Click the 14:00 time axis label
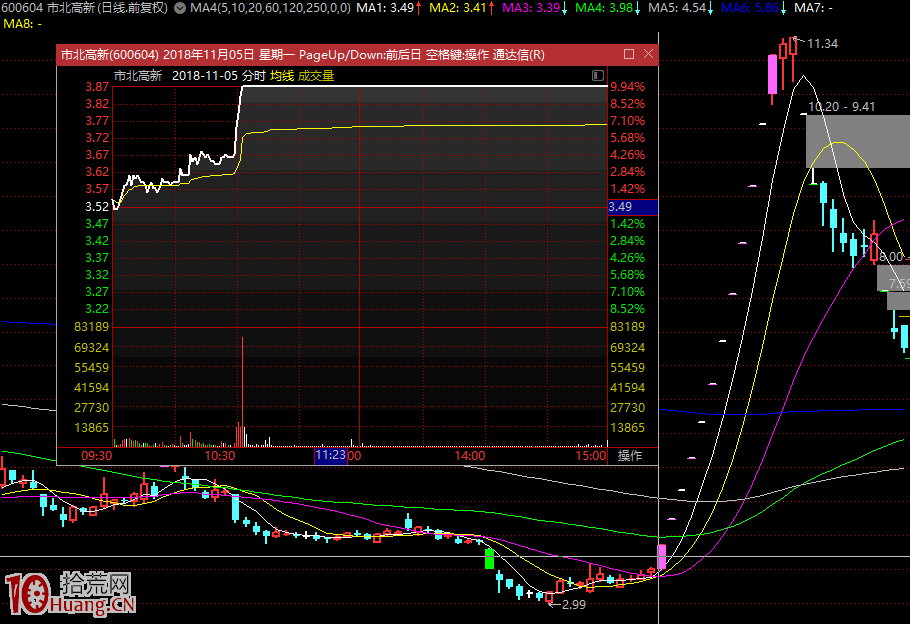The image size is (910, 624). [469, 456]
